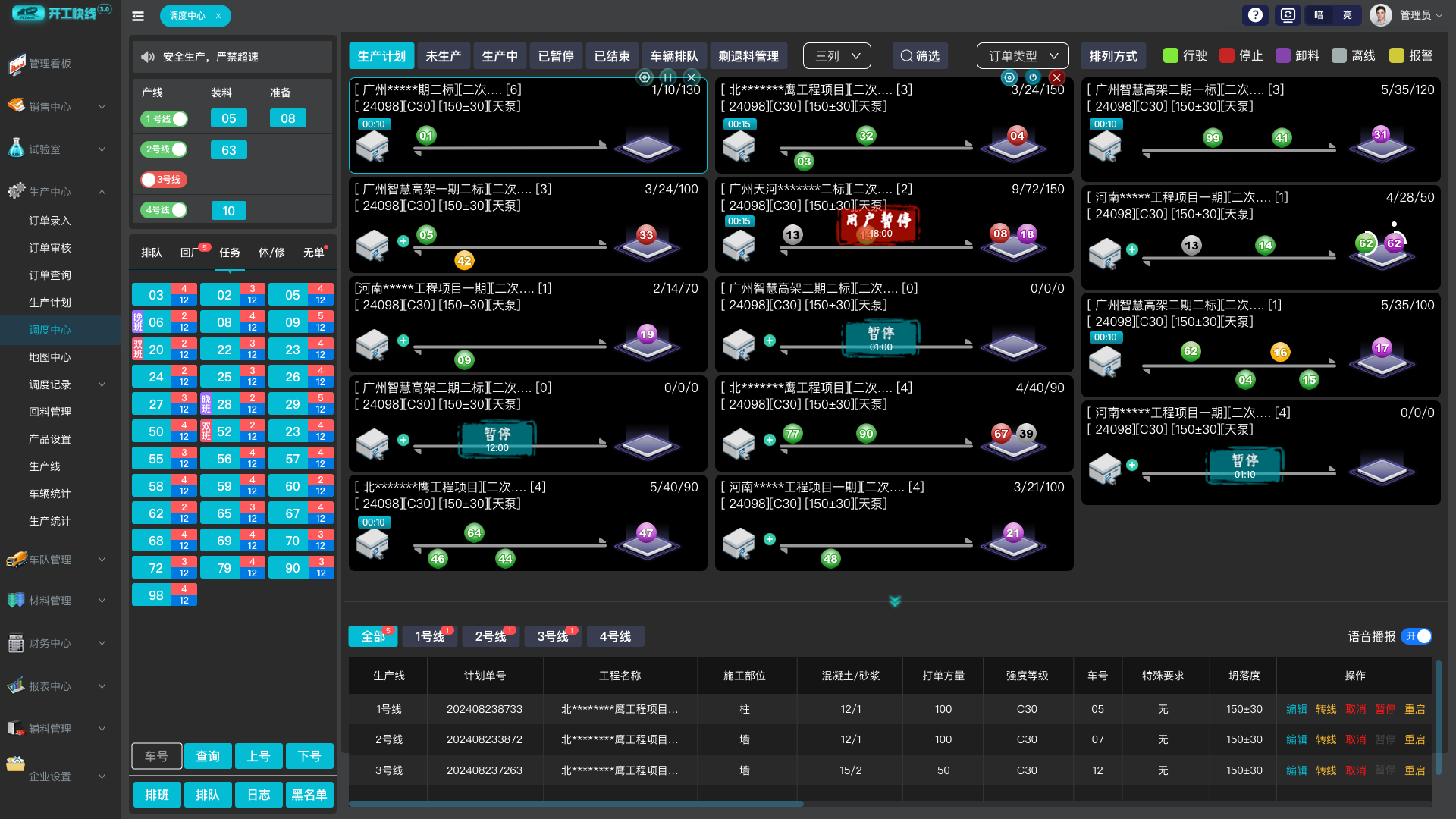Click the 黑名单 blacklist button

309,795
